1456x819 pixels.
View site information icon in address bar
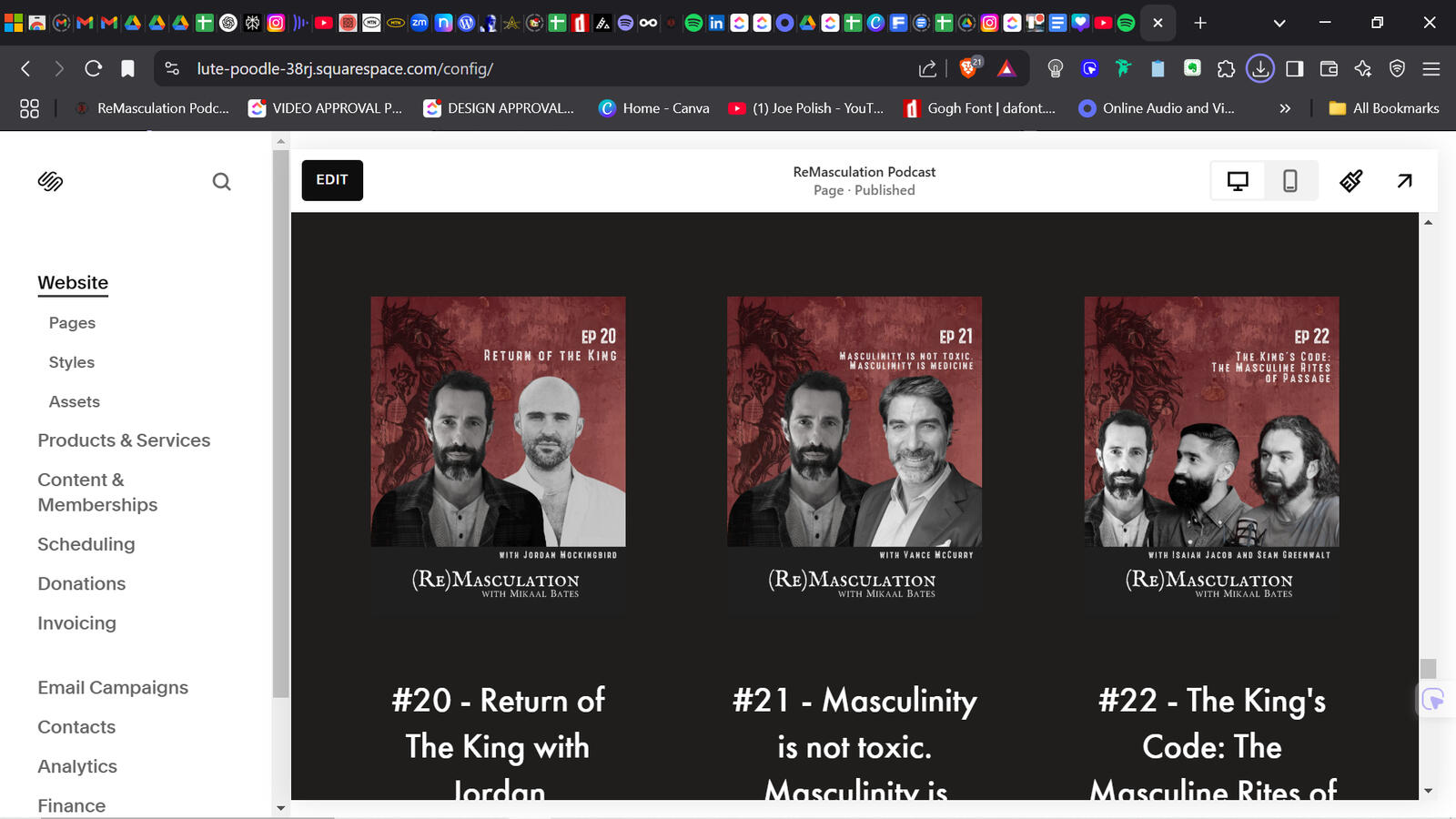click(x=172, y=68)
